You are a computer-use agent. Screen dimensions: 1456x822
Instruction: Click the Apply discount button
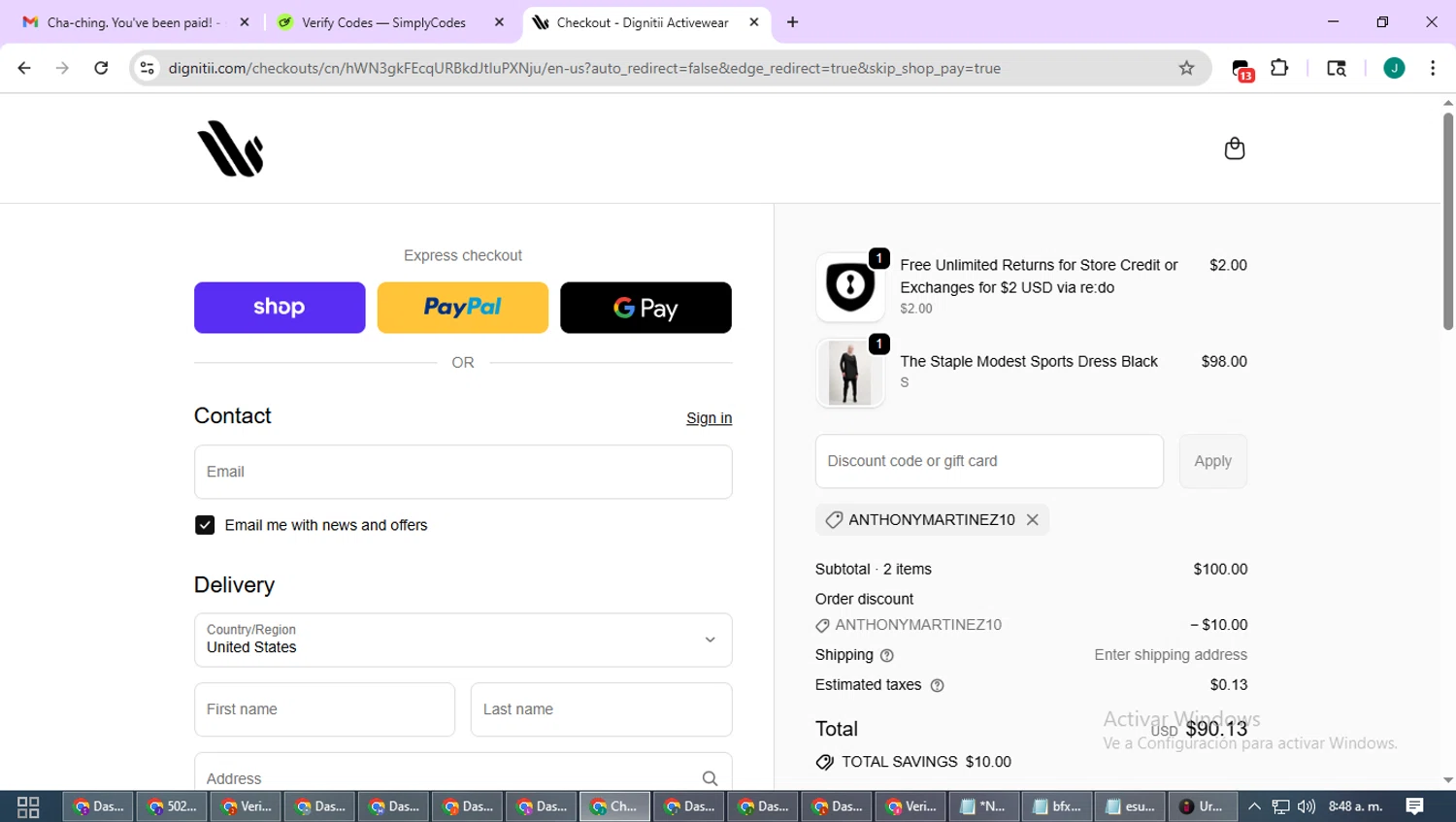point(1213,461)
